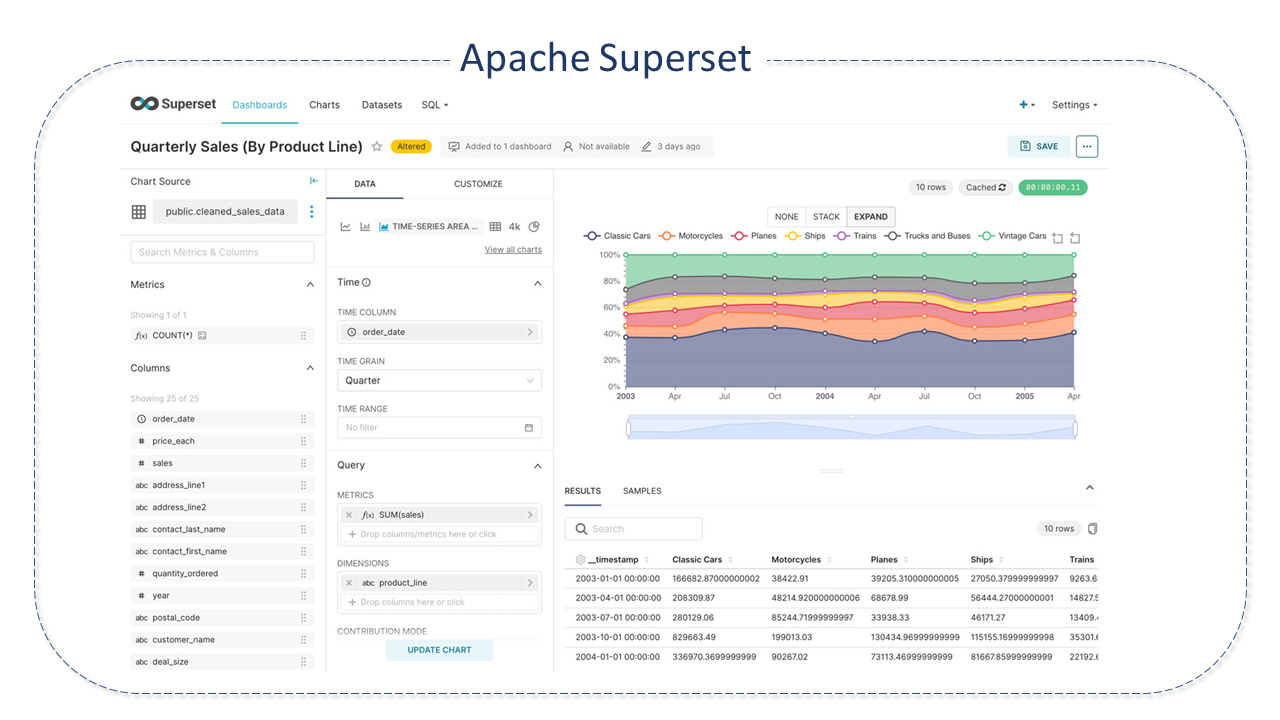Remove product_line dimension with x icon
This screenshot has width=1280, height=720.
point(349,583)
